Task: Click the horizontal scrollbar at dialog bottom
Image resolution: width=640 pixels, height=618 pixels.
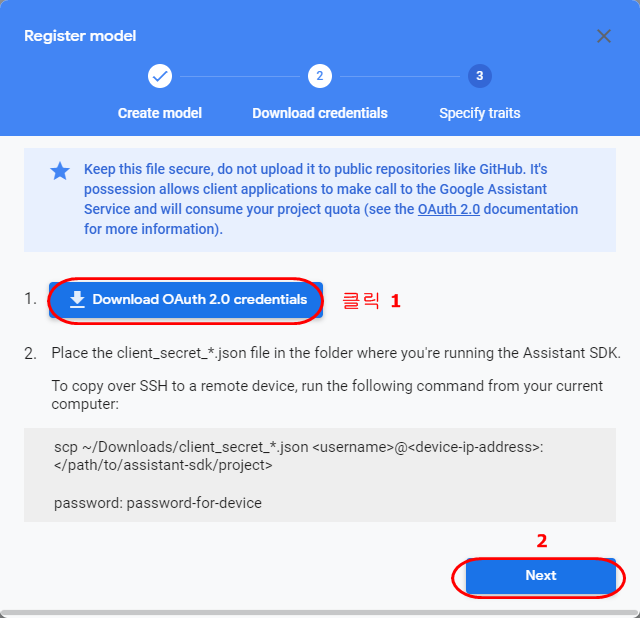Action: (320, 614)
